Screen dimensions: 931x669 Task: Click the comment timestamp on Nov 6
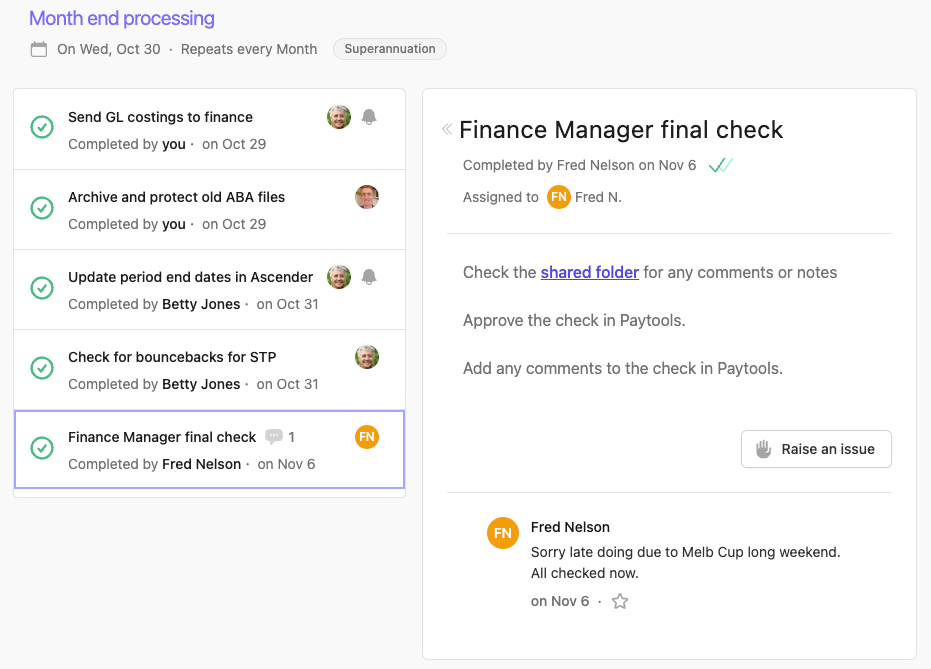[x=560, y=601]
